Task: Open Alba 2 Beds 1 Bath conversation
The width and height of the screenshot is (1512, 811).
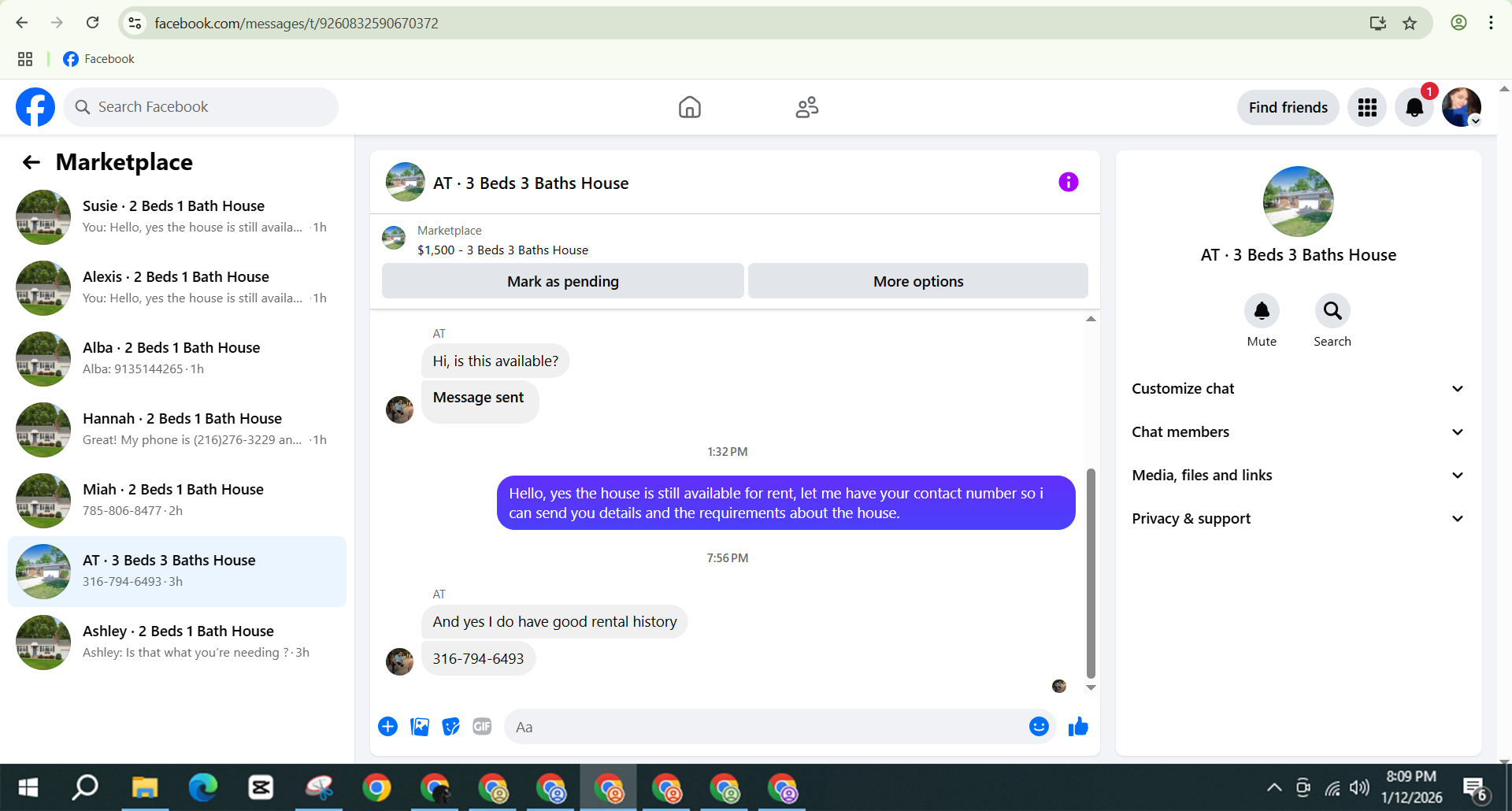Action: click(x=177, y=359)
